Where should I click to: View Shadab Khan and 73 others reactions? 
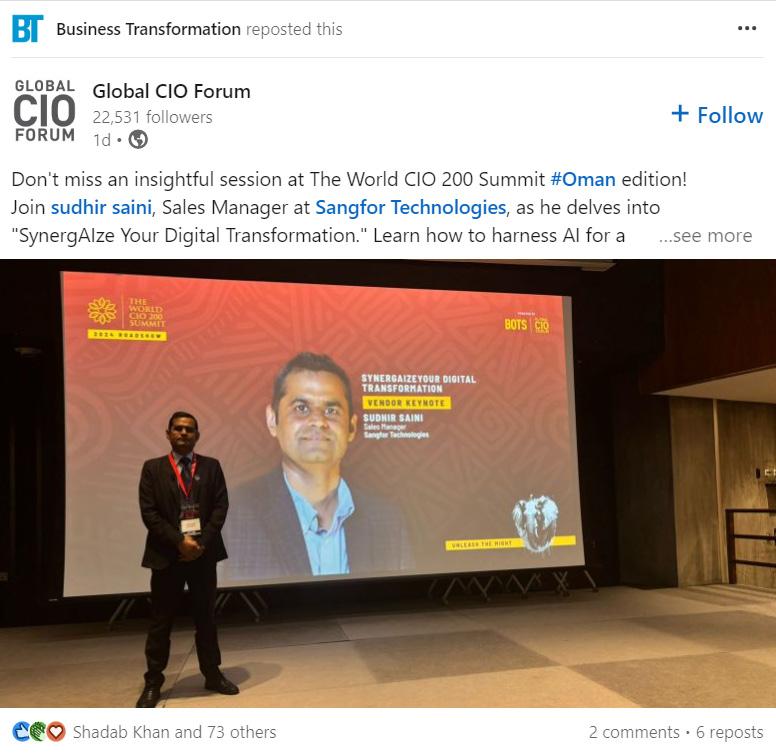click(174, 732)
